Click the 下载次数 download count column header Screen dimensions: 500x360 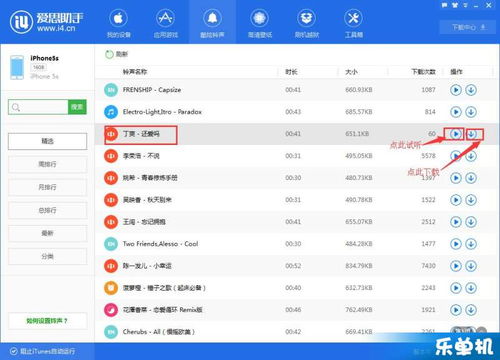(423, 72)
